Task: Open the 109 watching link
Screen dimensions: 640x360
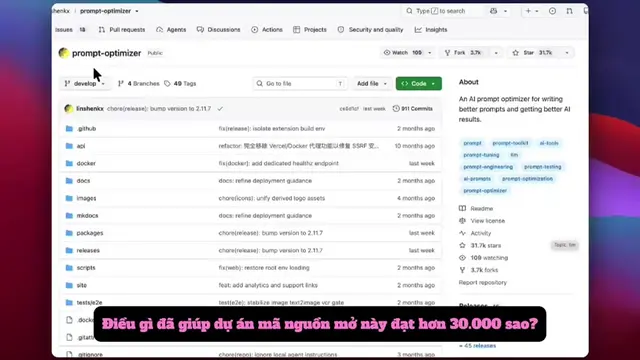Action: point(484,258)
